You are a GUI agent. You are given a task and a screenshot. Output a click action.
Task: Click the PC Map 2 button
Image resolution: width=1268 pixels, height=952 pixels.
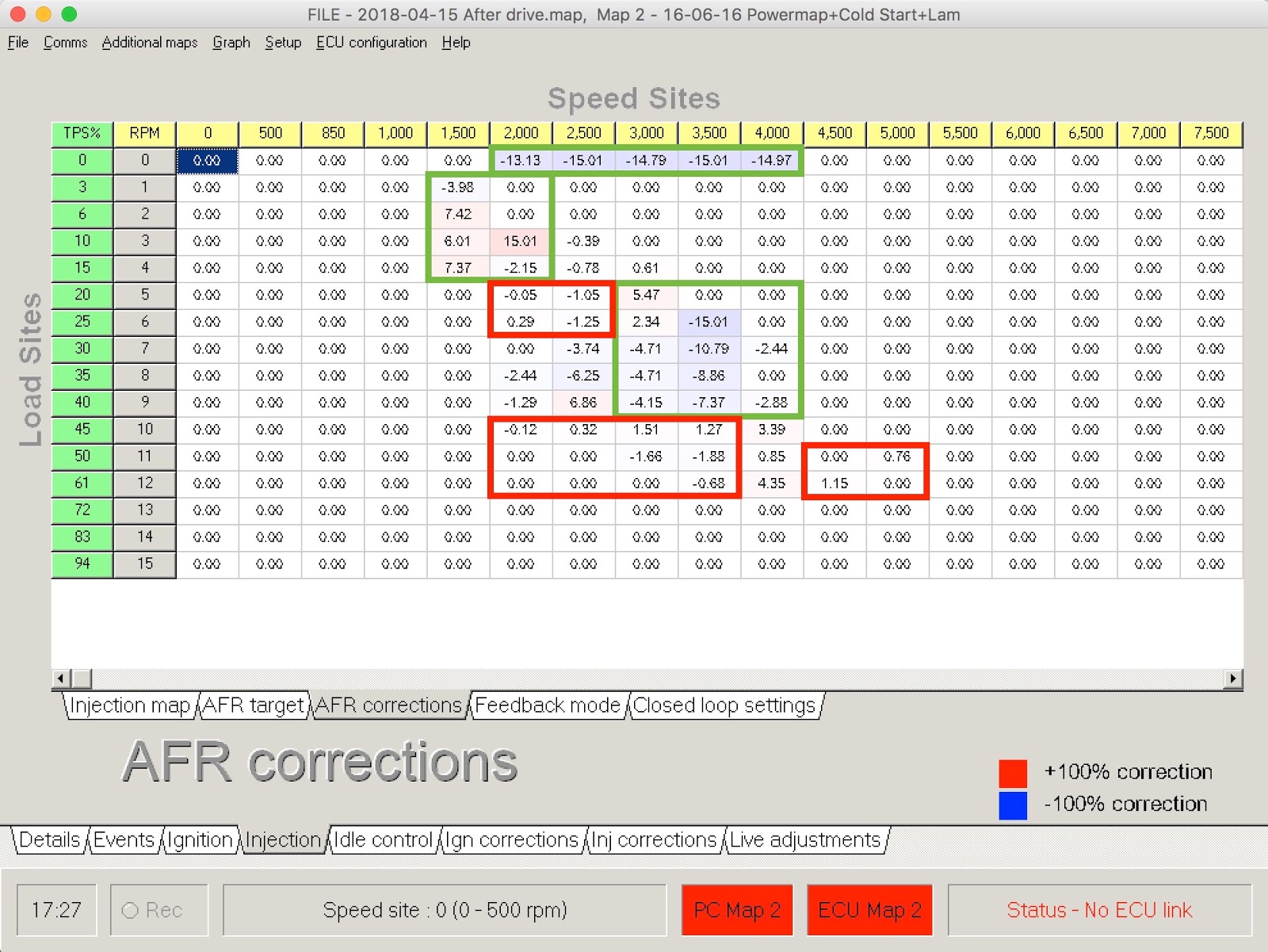pyautogui.click(x=736, y=909)
